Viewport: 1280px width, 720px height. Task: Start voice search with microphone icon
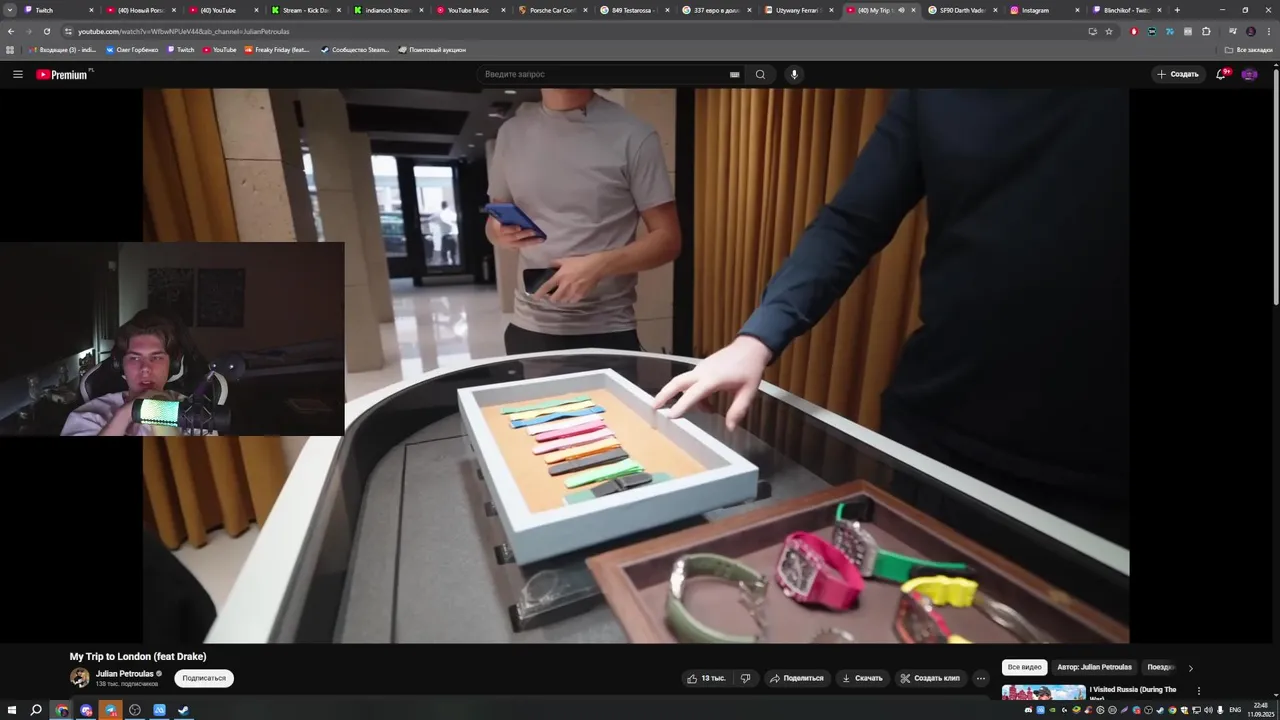[x=794, y=74]
